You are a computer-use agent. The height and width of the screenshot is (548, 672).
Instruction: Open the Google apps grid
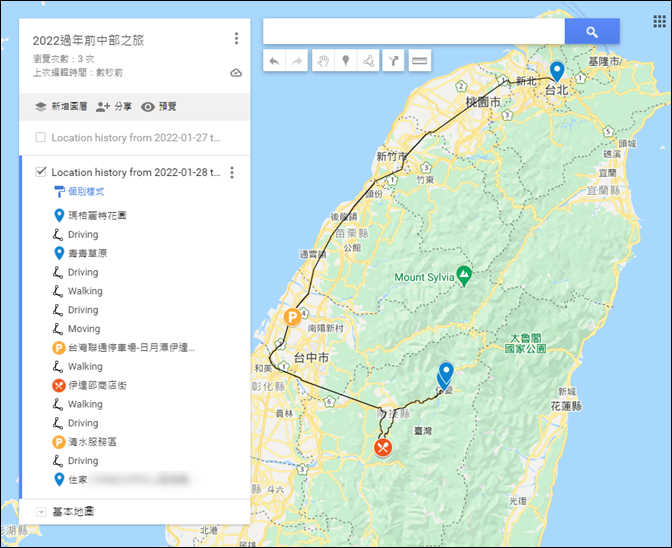[659, 21]
